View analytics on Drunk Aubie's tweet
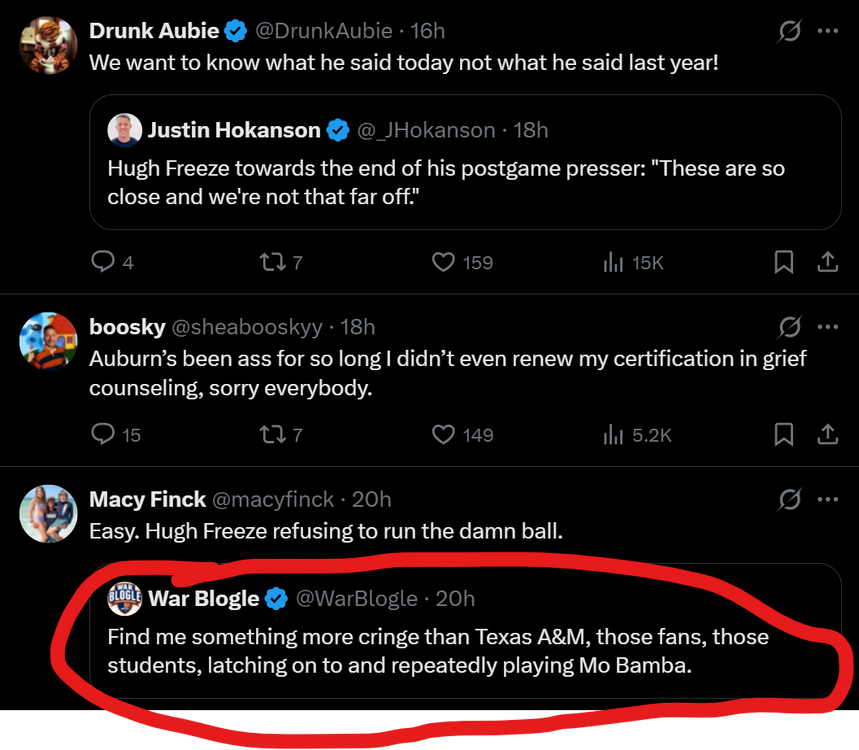Screen dimensions: 859x750 tap(613, 262)
